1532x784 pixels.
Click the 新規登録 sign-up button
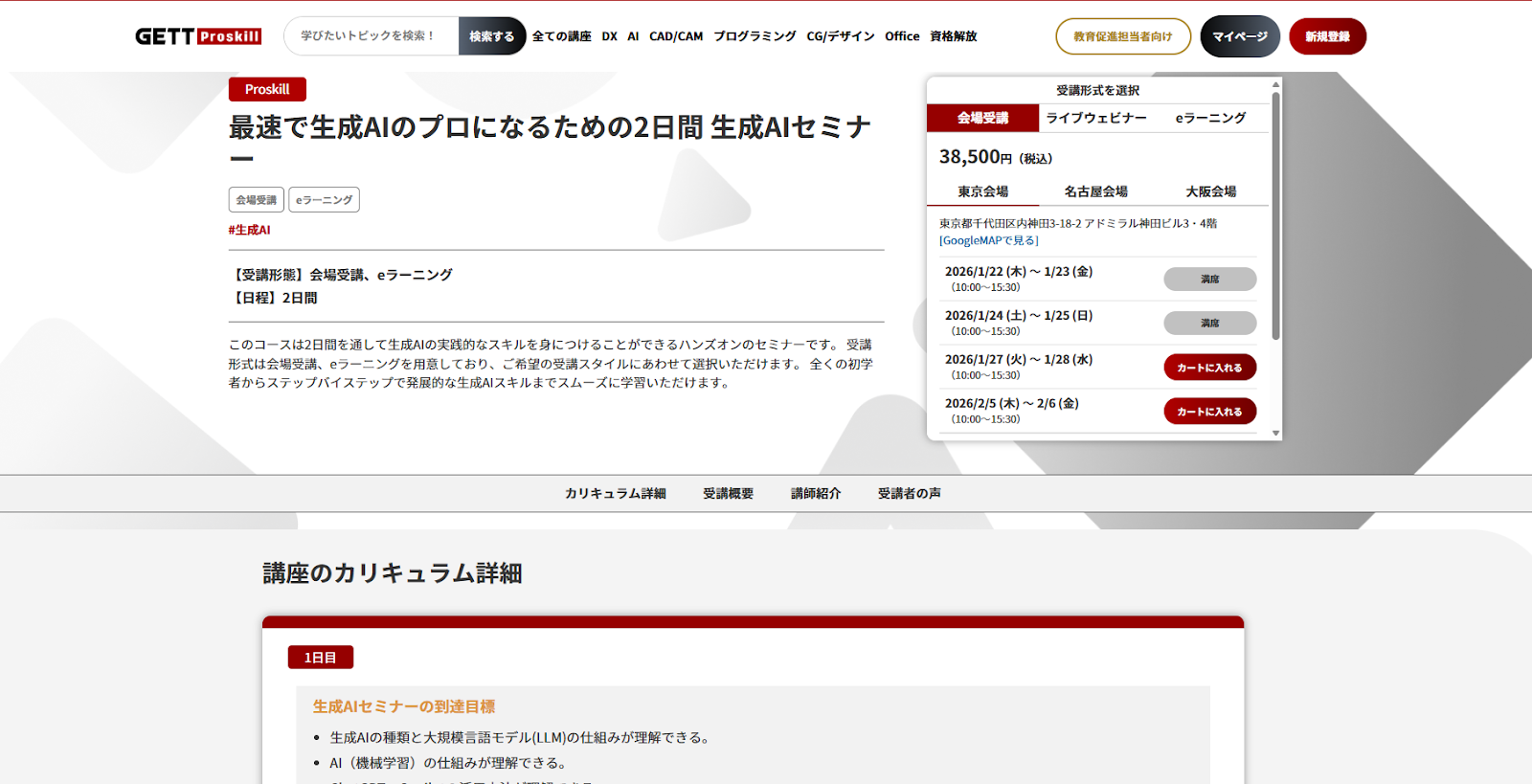1327,36
